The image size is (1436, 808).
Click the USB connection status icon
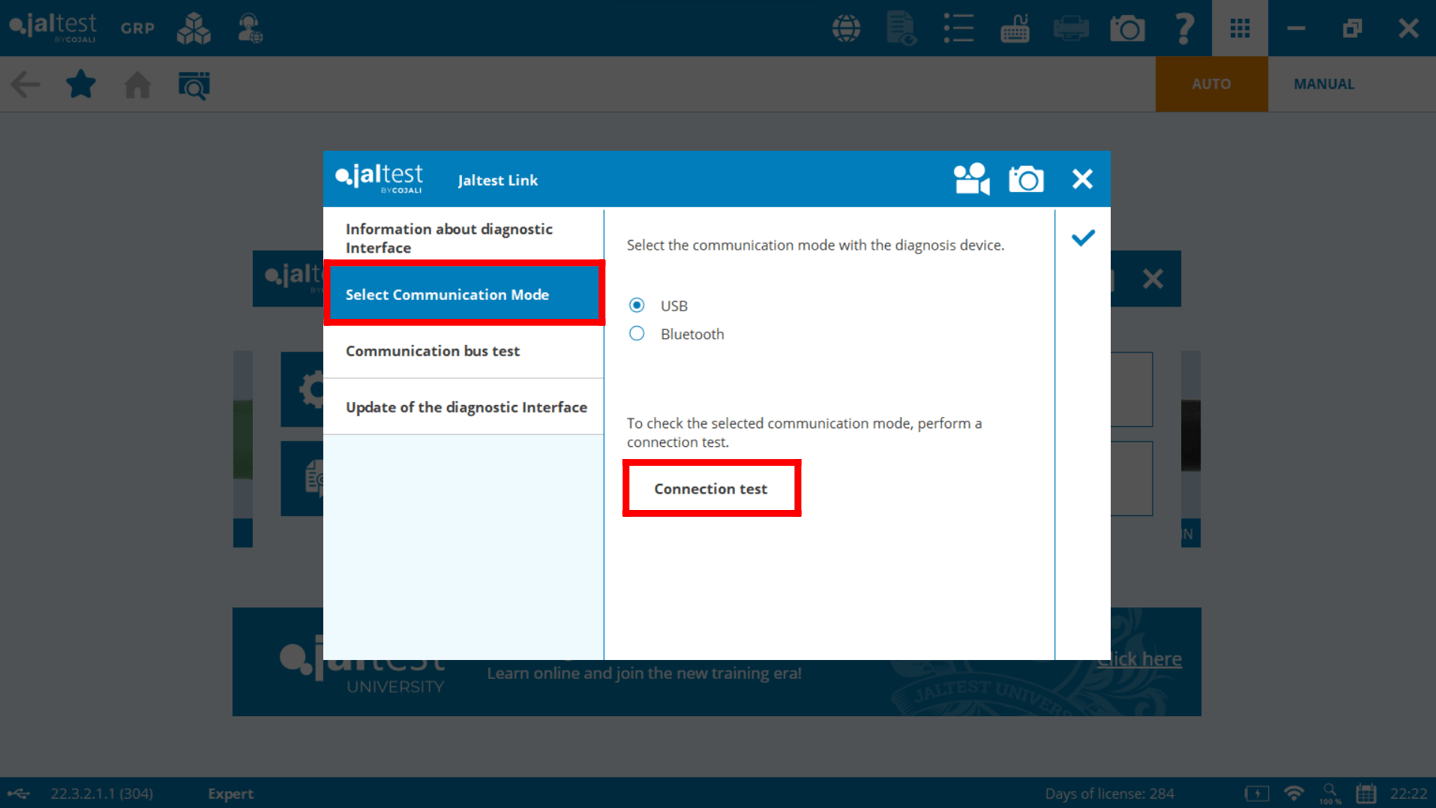19,793
